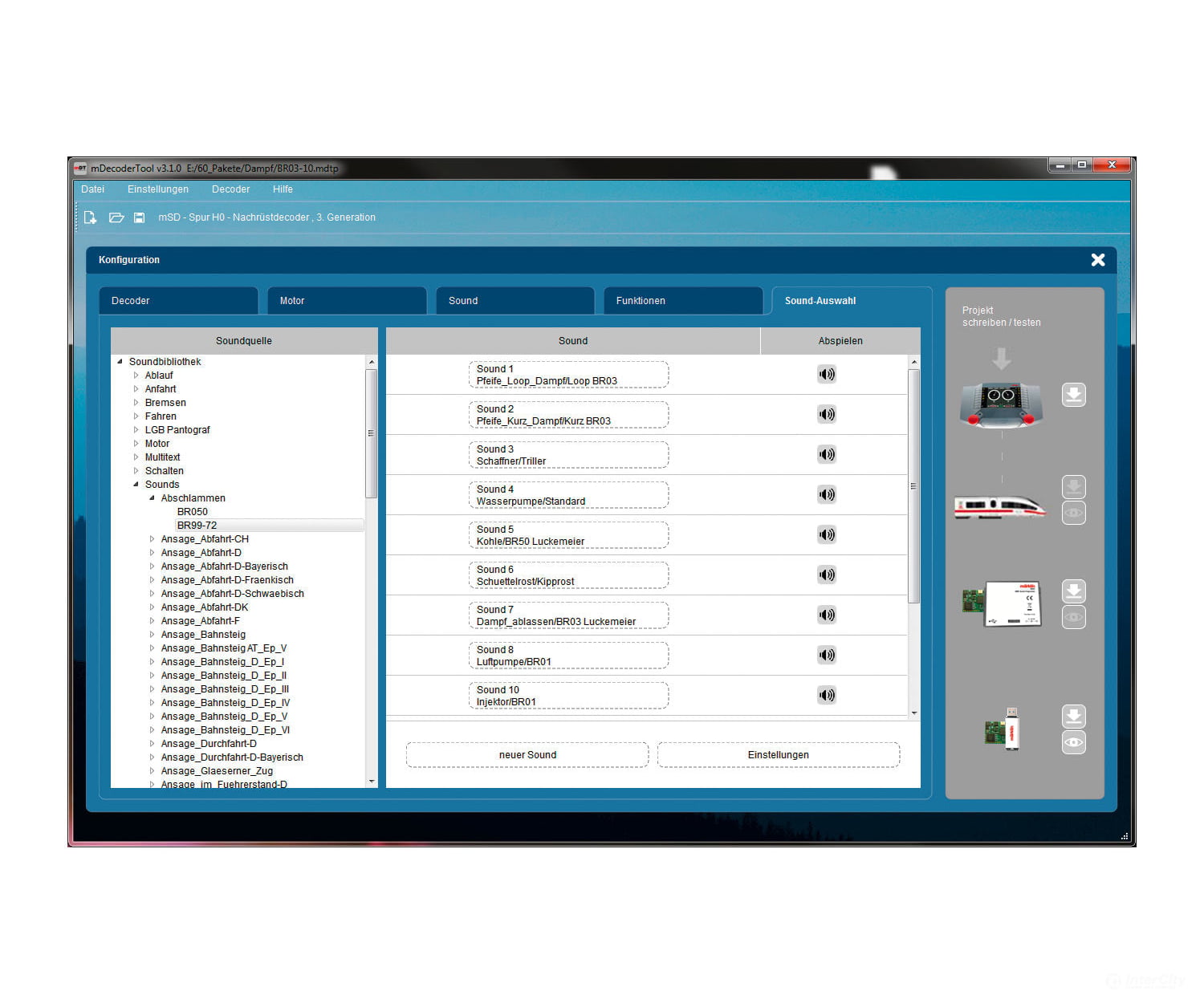The height and width of the screenshot is (1003, 1204).
Task: Close the Konfiguration panel with the X
Action: pos(1098,260)
